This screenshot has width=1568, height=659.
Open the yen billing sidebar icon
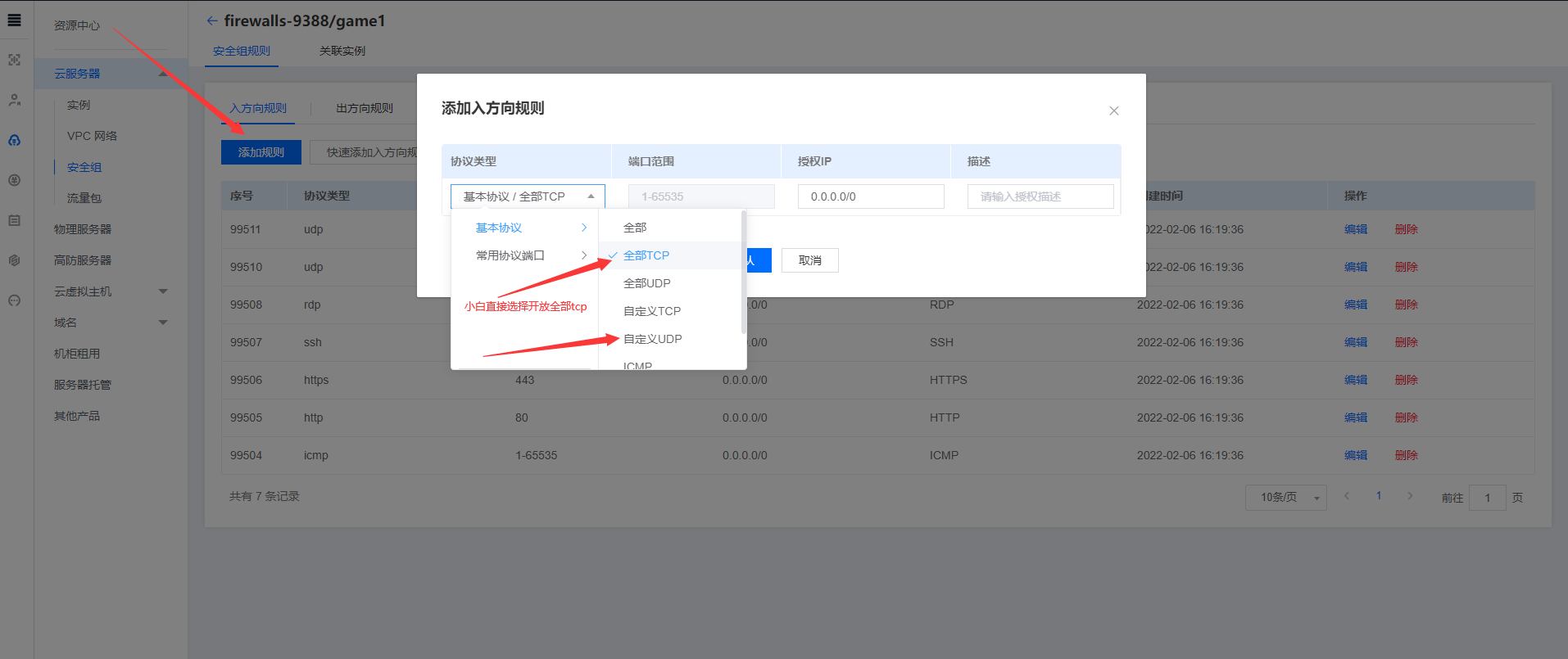coord(14,180)
